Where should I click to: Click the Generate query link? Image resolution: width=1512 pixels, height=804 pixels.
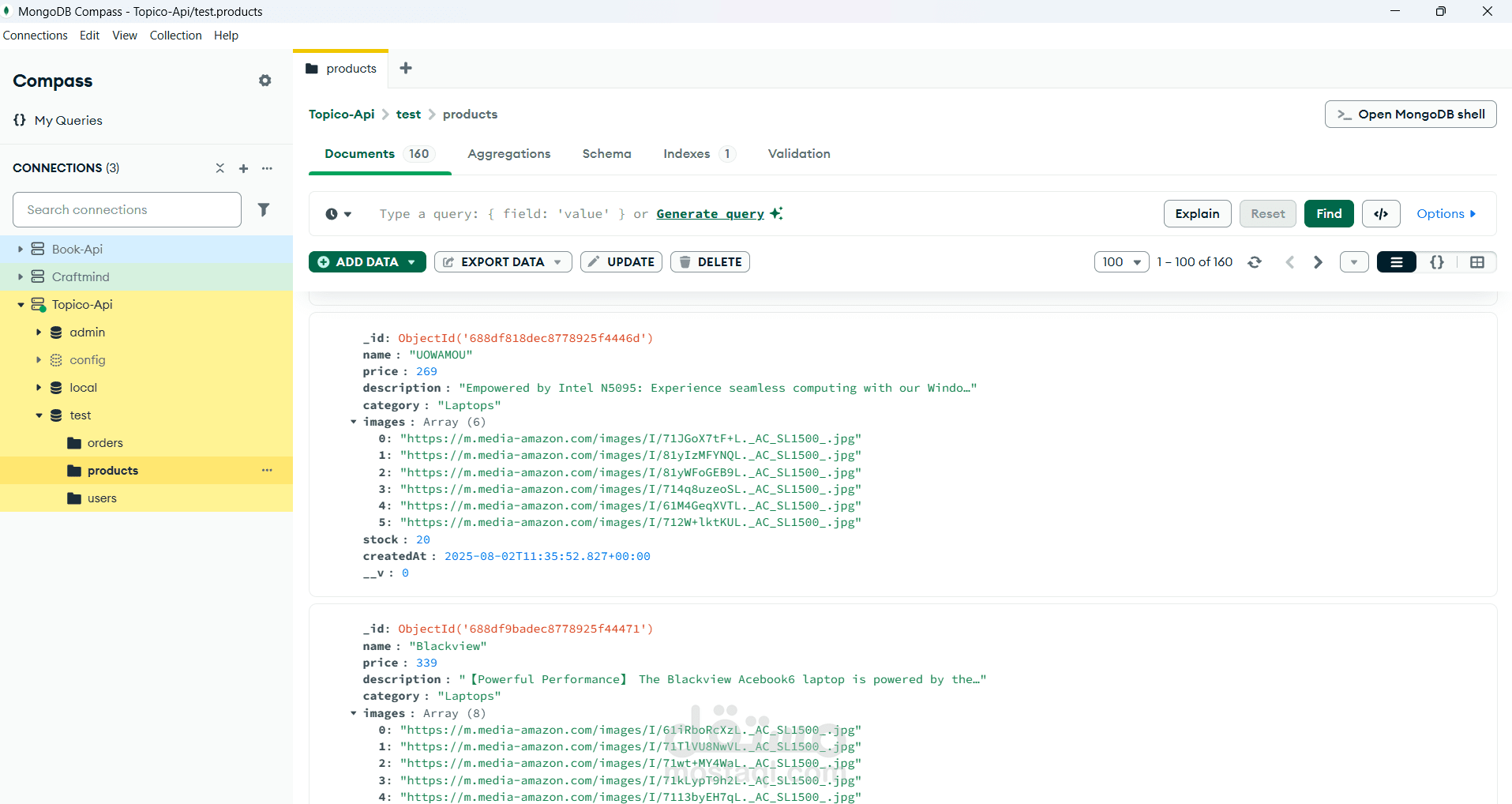[710, 214]
